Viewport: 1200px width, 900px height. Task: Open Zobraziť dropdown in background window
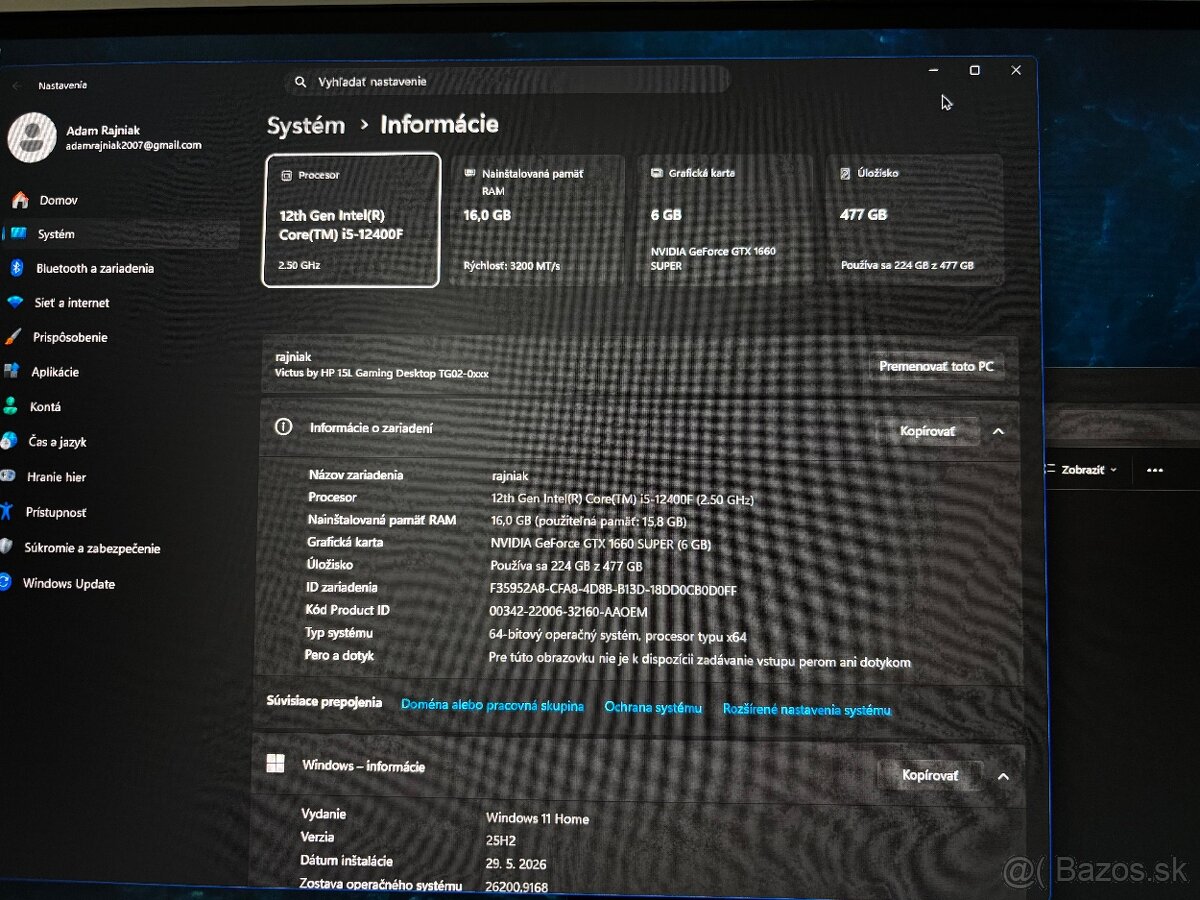(1082, 470)
